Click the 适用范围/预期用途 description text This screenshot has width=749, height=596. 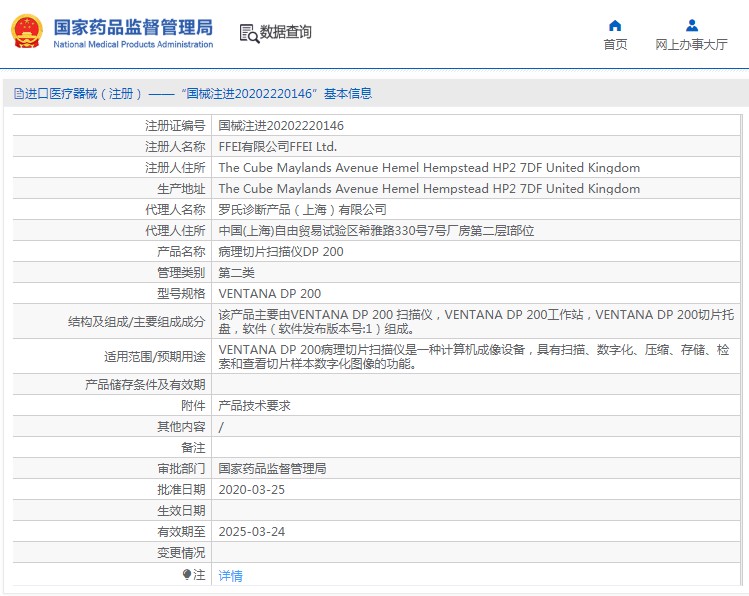click(474, 357)
